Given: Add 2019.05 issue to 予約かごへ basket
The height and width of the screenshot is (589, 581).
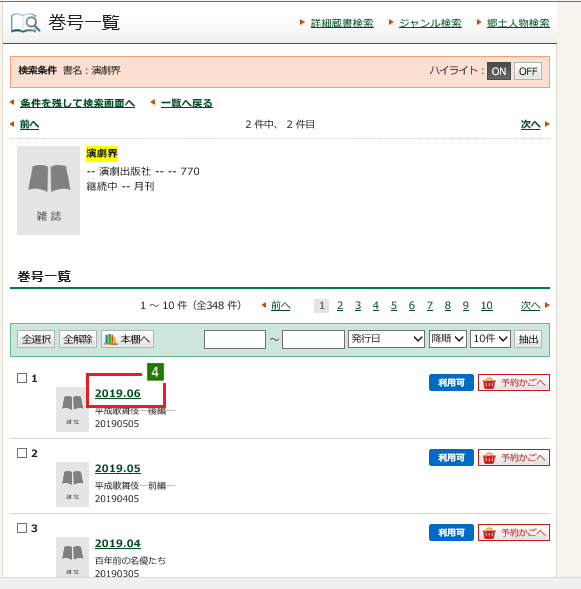Looking at the screenshot, I should pos(514,458).
